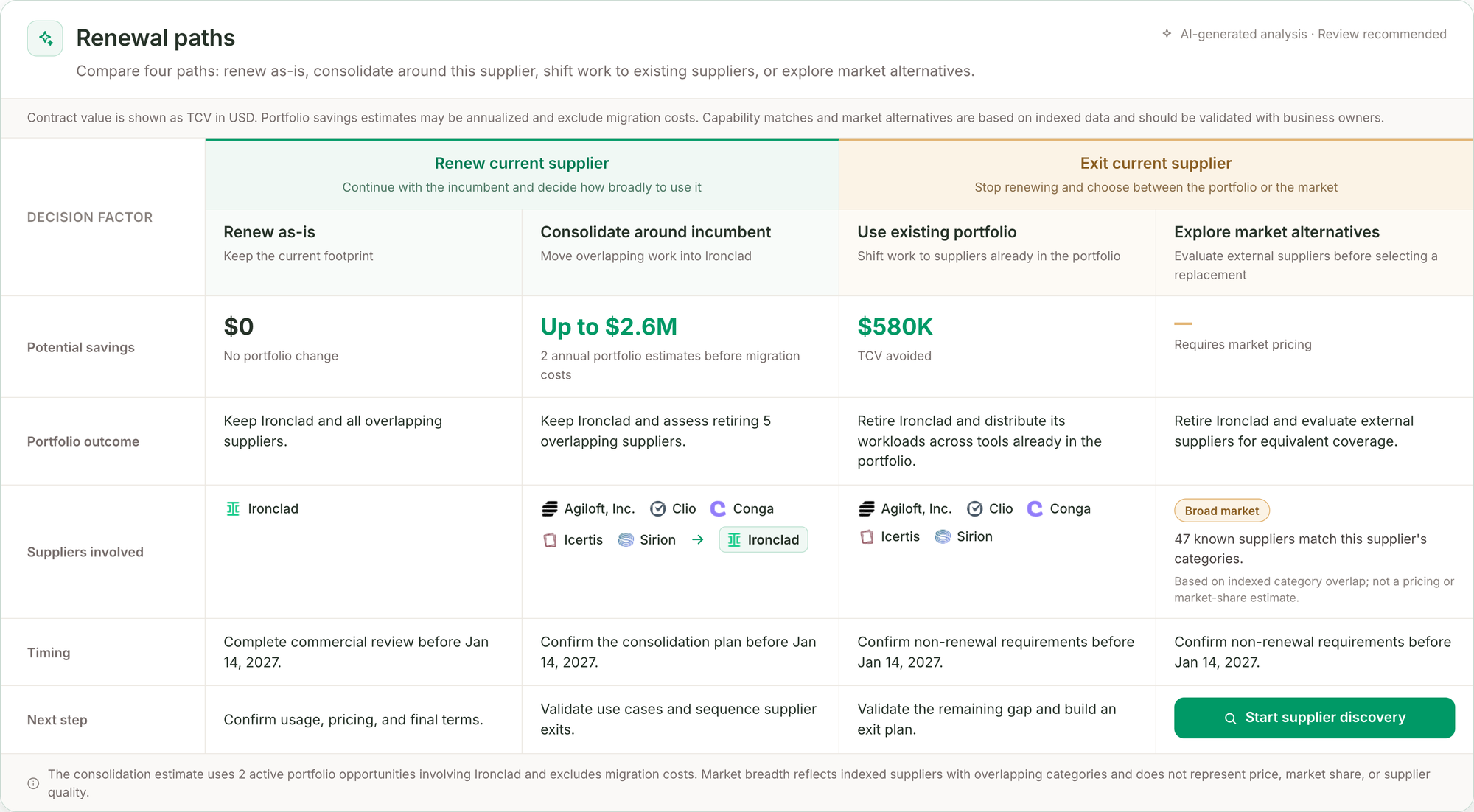Viewport: 1474px width, 812px height.
Task: Click the Timing row label
Action: pos(49,653)
